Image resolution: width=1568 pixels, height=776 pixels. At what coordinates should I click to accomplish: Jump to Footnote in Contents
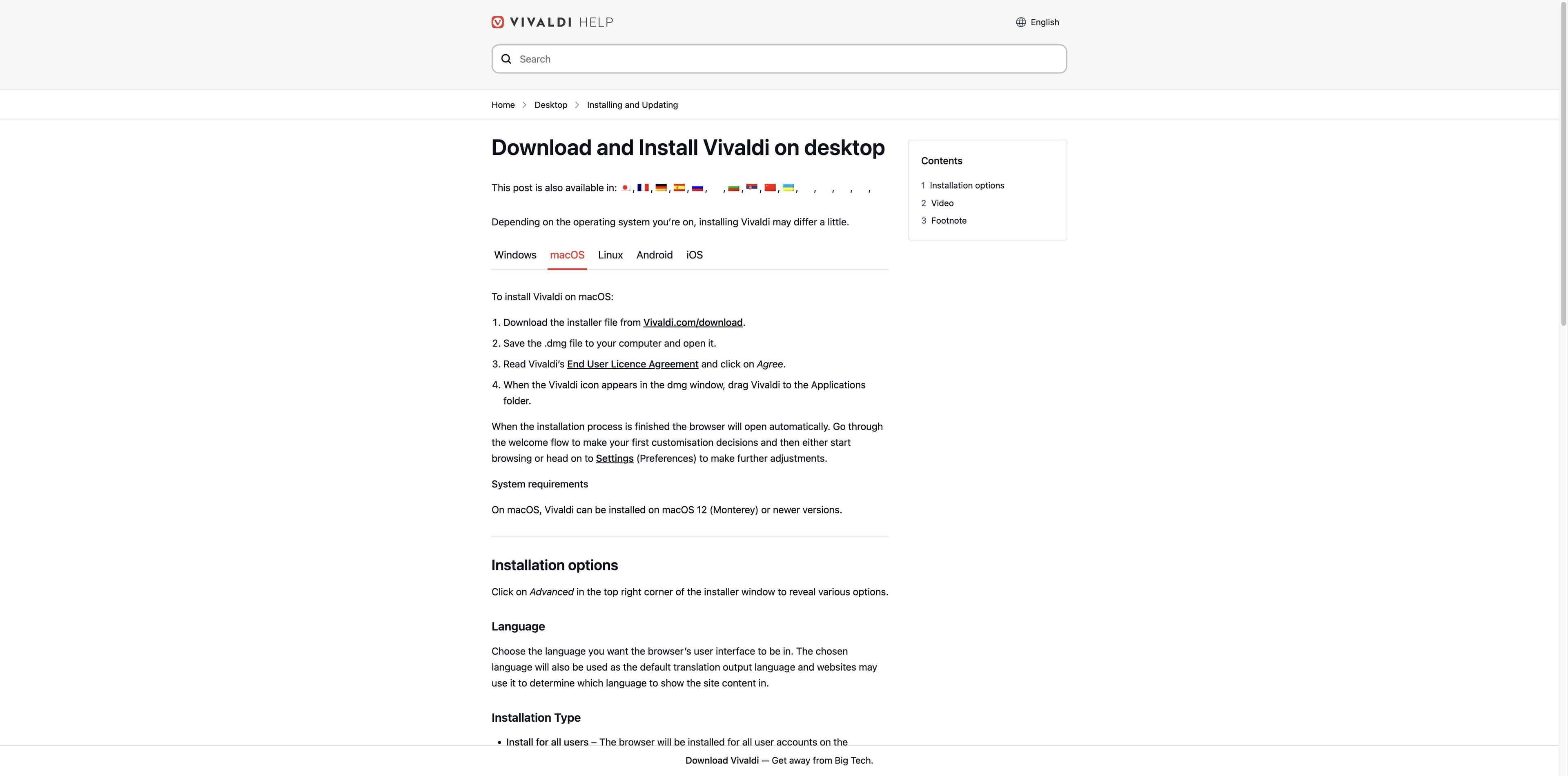948,221
